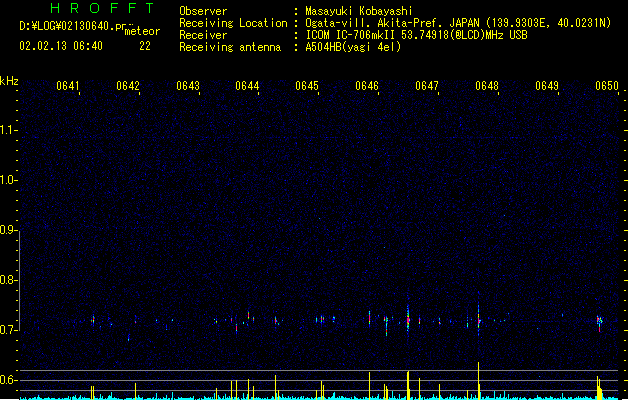The image size is (629, 400).
Task: Click the 0.6 kHz frequency label
Action: [x=8, y=380]
